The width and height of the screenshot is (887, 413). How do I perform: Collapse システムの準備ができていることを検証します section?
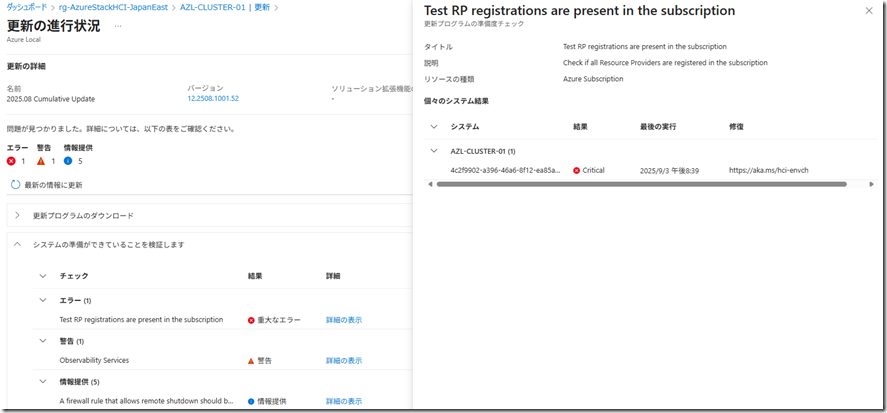(18, 244)
